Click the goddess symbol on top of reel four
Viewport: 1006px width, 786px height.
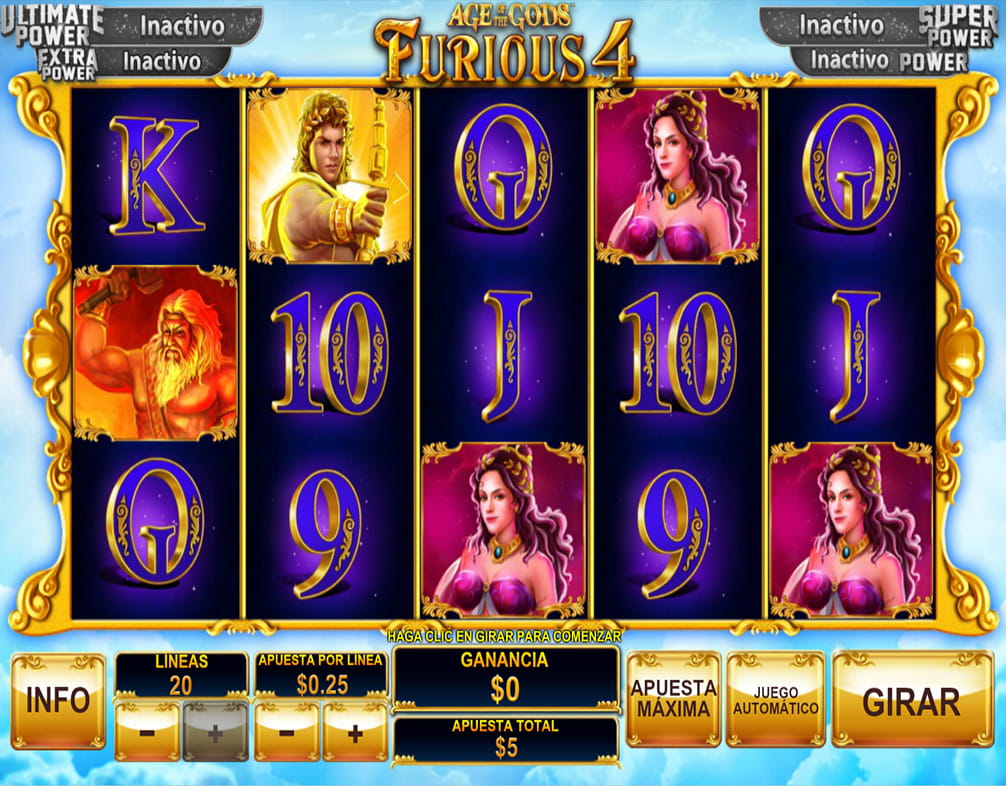click(x=677, y=176)
